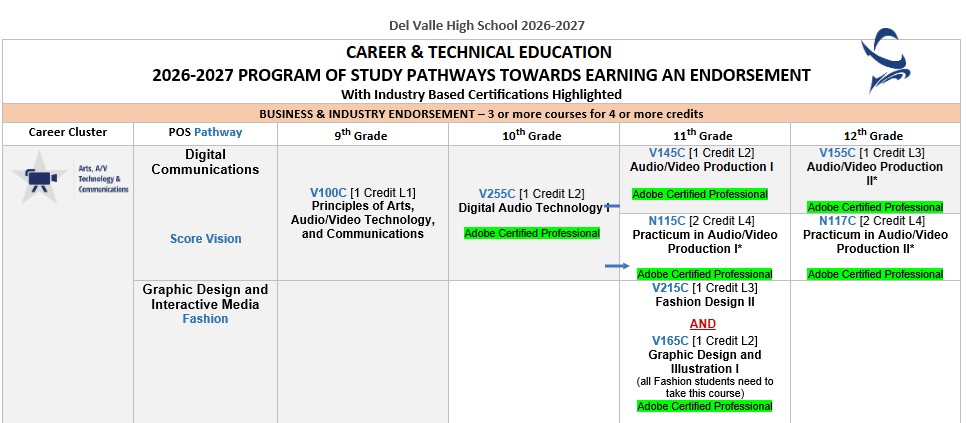Viewport: 966px width, 423px height.
Task: Click the 'Fashion Design II' course title
Action: pyautogui.click(x=705, y=302)
